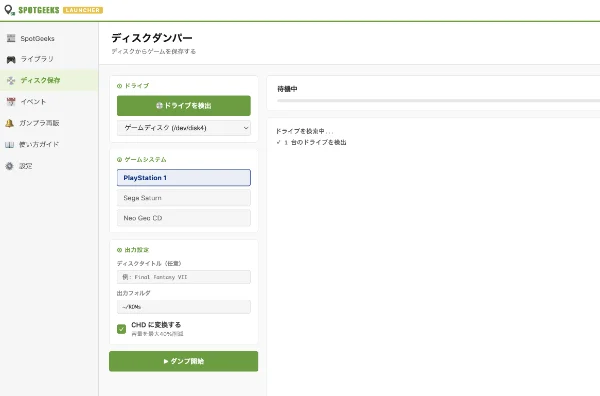600x396 pixels.
Task: Select Sega Saturn game system
Action: (x=184, y=198)
